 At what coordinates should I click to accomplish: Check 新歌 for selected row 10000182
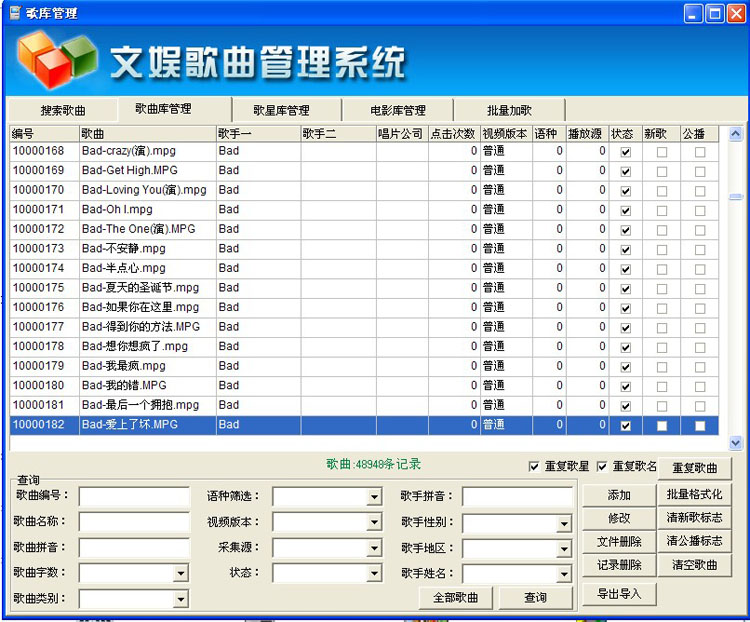point(662,426)
